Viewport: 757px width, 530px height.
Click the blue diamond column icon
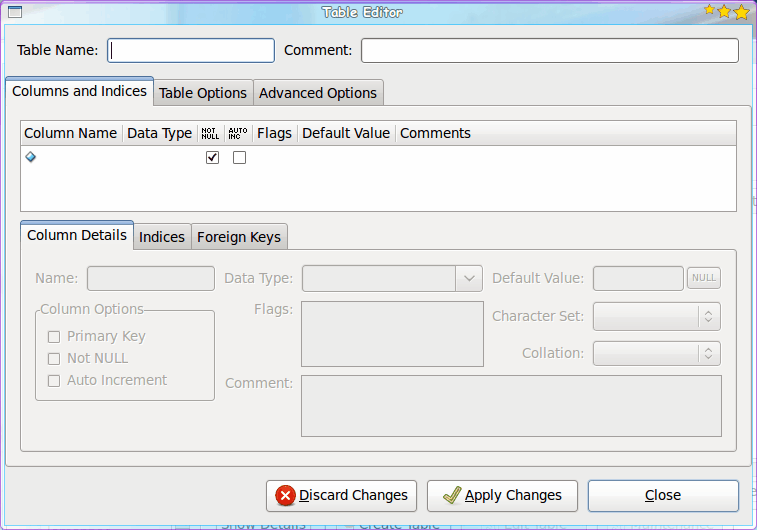coord(30,157)
